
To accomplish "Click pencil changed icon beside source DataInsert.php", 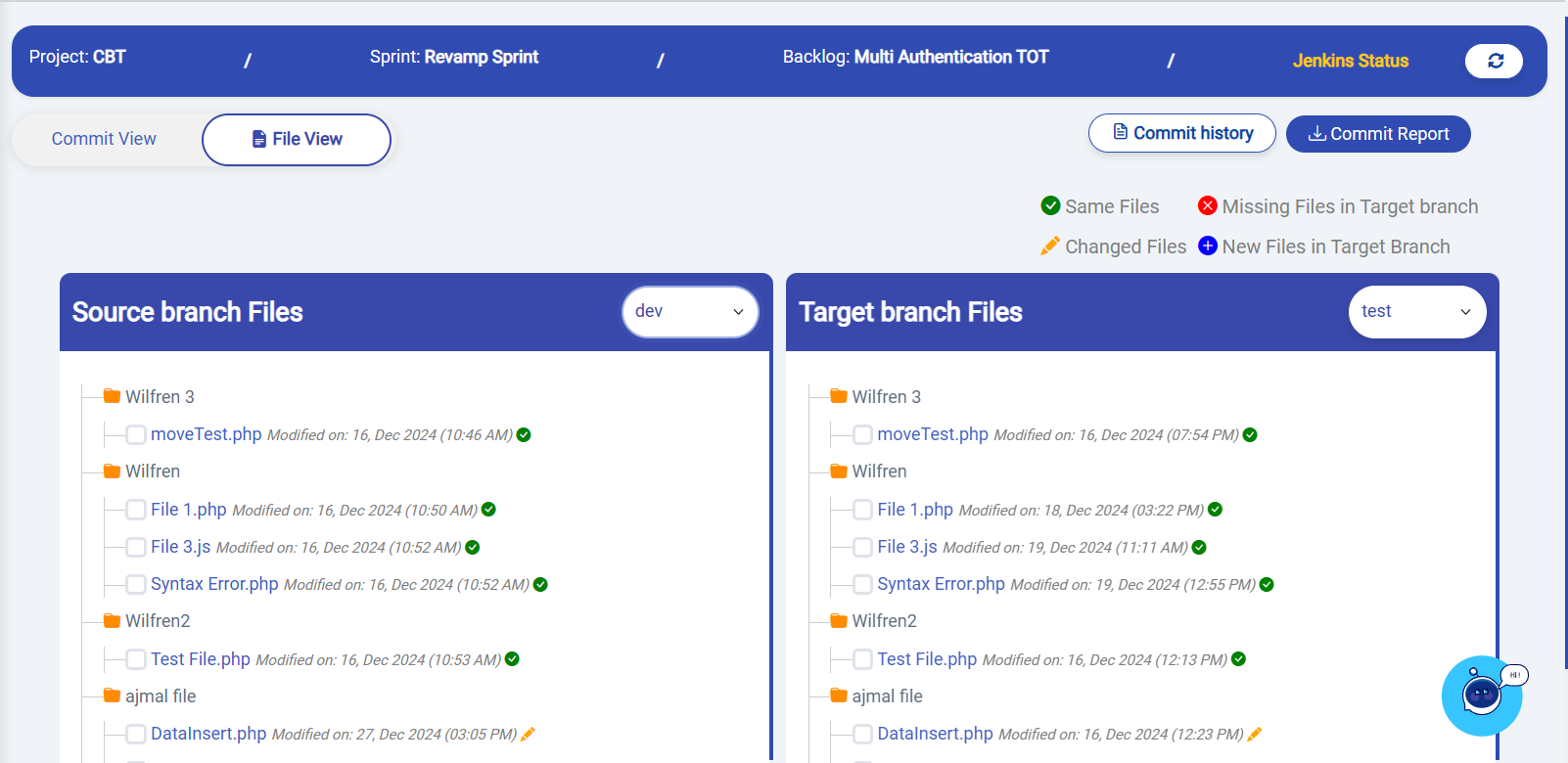I will [528, 735].
